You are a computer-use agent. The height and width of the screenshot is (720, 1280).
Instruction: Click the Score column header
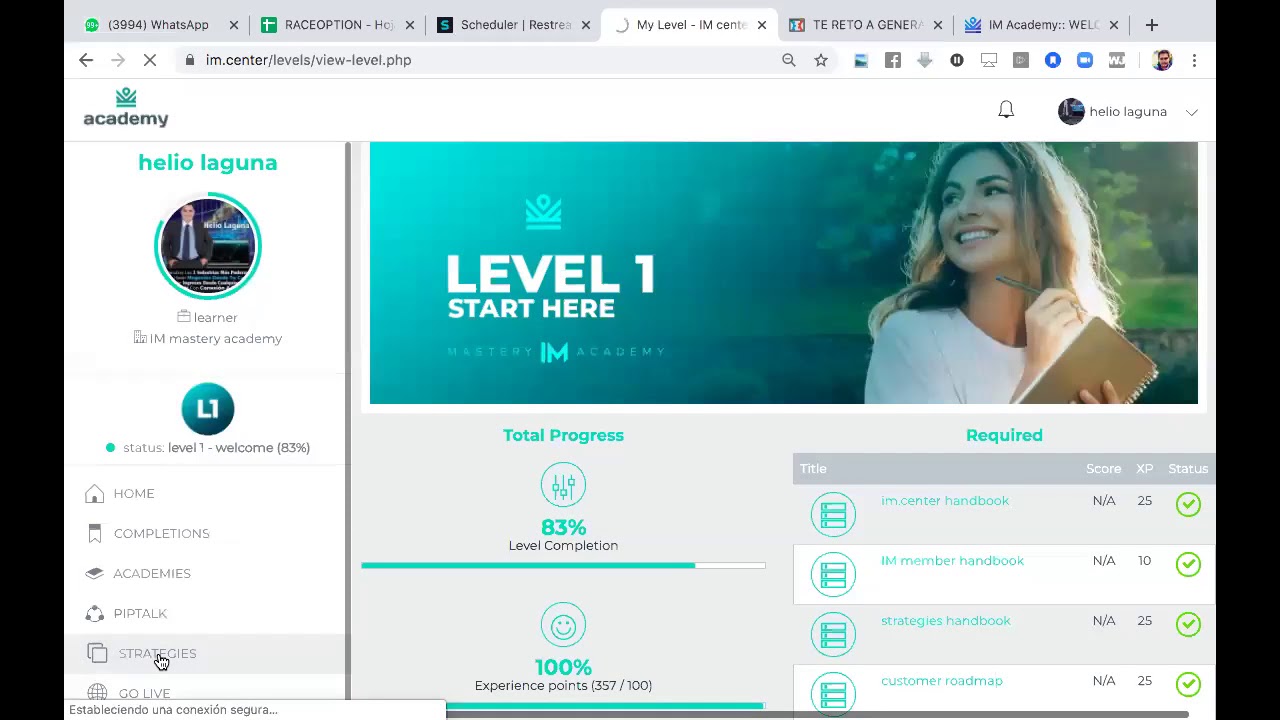[1104, 469]
